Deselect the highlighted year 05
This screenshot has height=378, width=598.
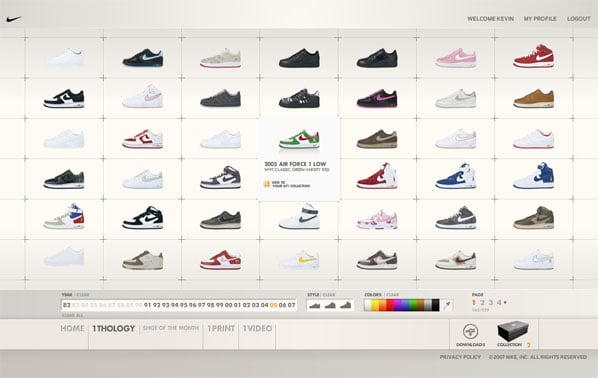(273, 305)
